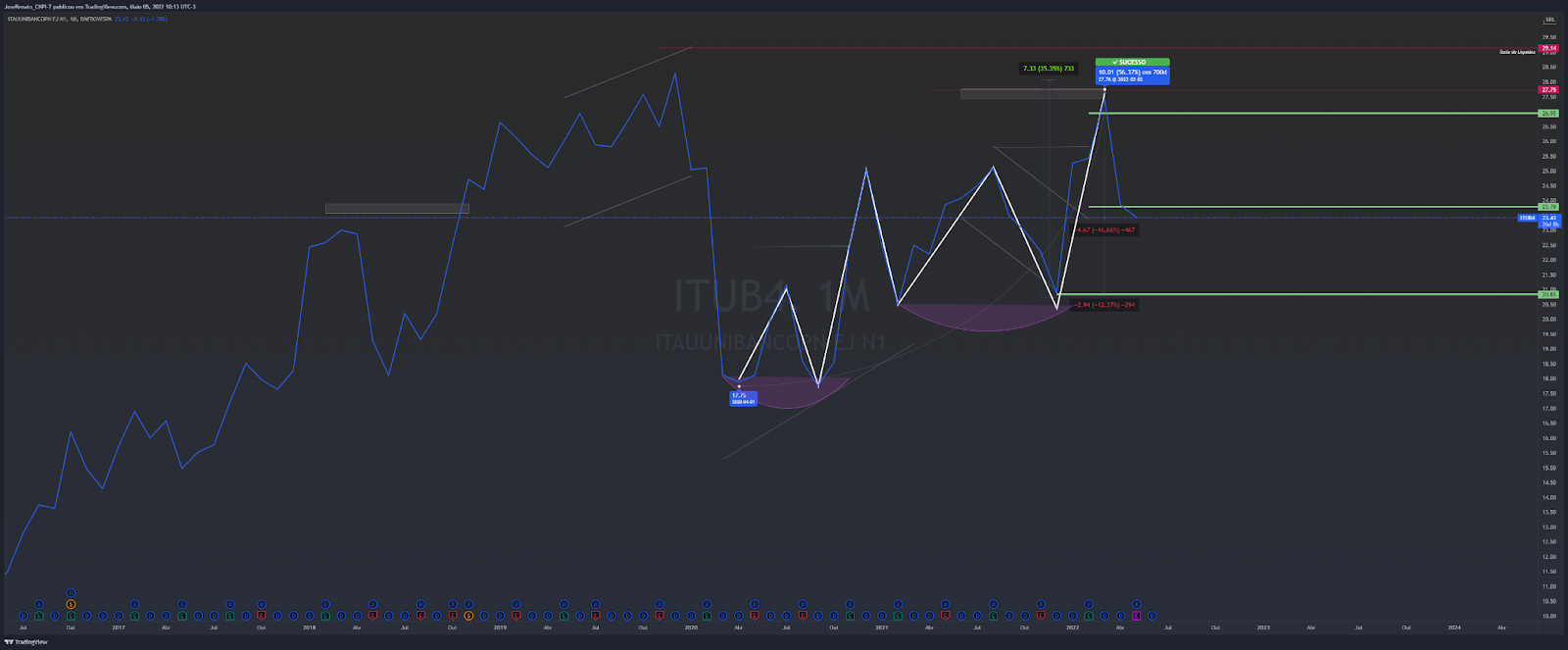Click the 2023 label on the time axis

click(1263, 627)
